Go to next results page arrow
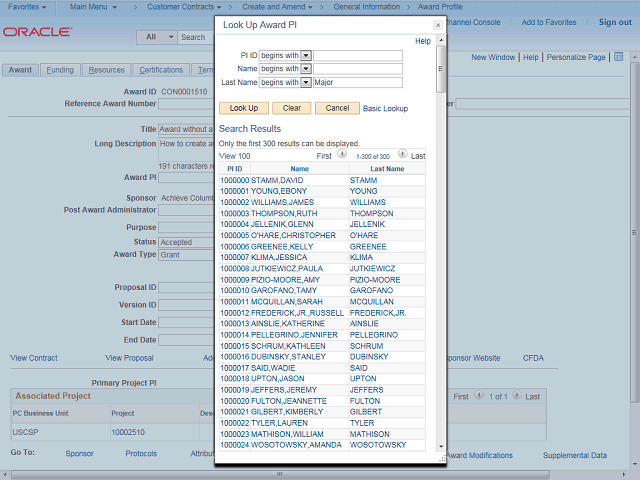 click(x=402, y=155)
